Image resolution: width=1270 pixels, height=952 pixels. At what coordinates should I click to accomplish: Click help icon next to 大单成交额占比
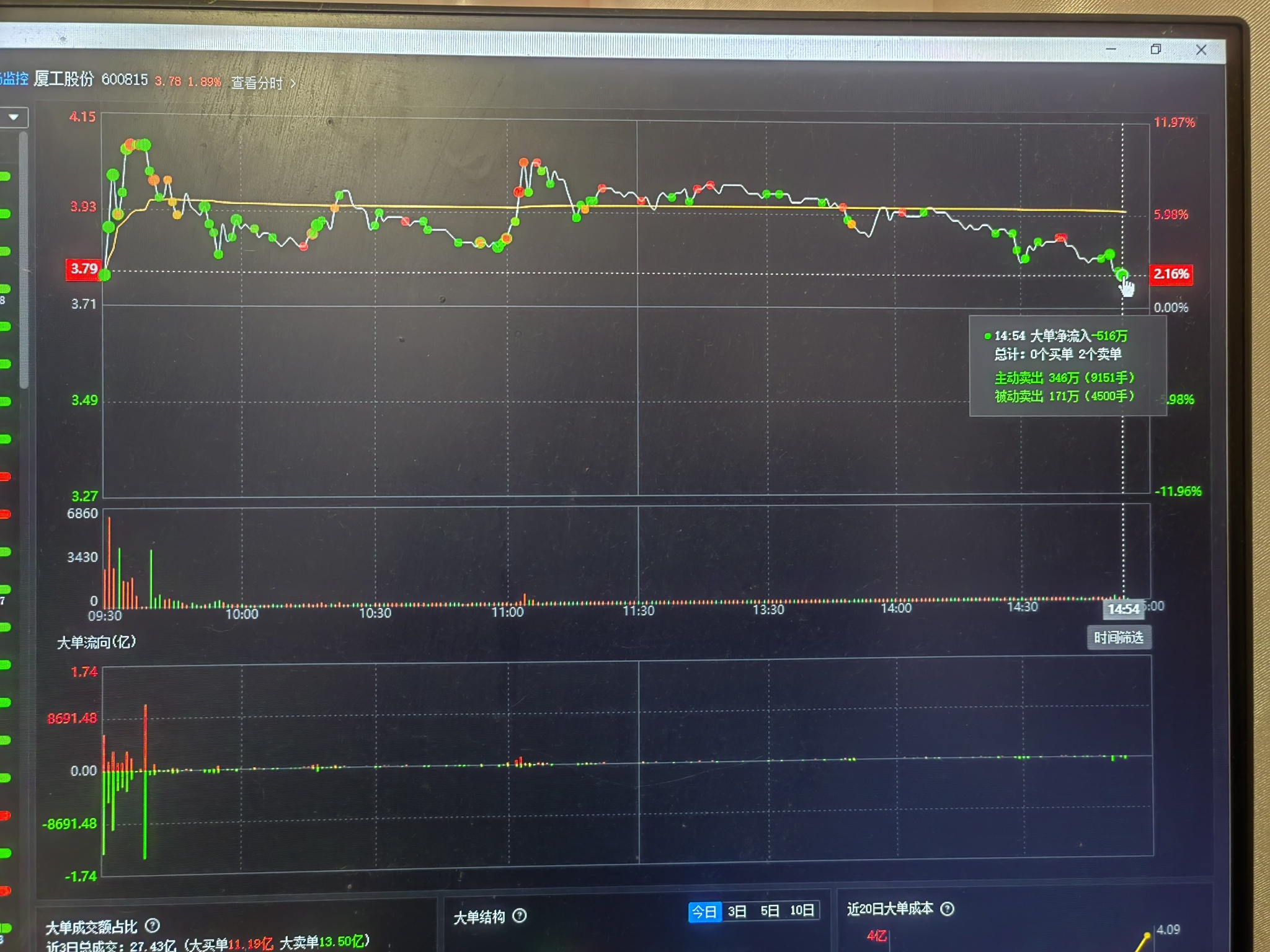coord(152,925)
